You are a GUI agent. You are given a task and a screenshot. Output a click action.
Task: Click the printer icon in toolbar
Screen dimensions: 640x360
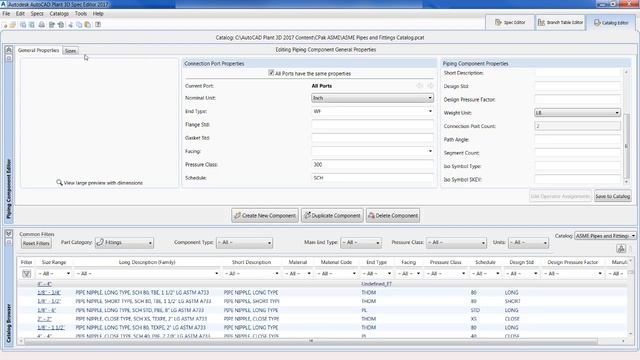click(42, 25)
